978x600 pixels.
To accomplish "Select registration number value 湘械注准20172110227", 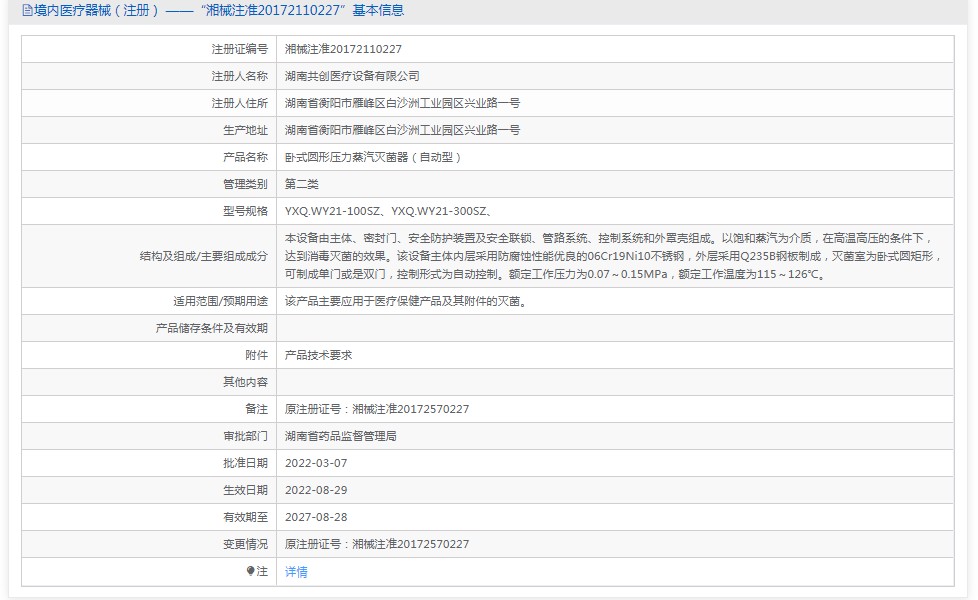I will [x=343, y=49].
